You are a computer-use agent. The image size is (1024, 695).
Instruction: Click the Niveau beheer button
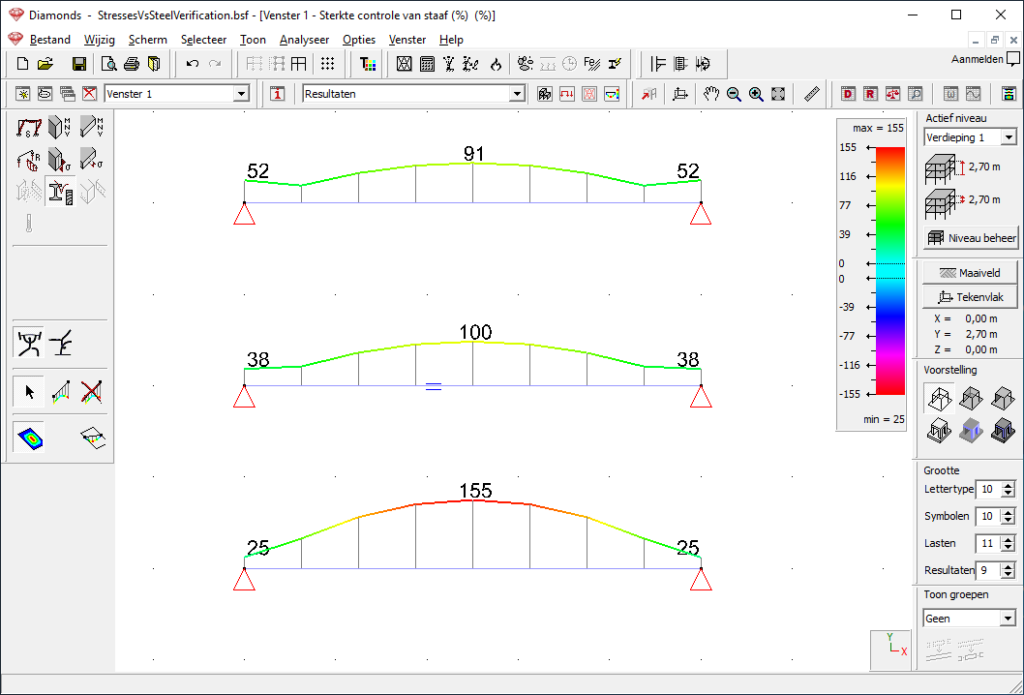pos(971,238)
